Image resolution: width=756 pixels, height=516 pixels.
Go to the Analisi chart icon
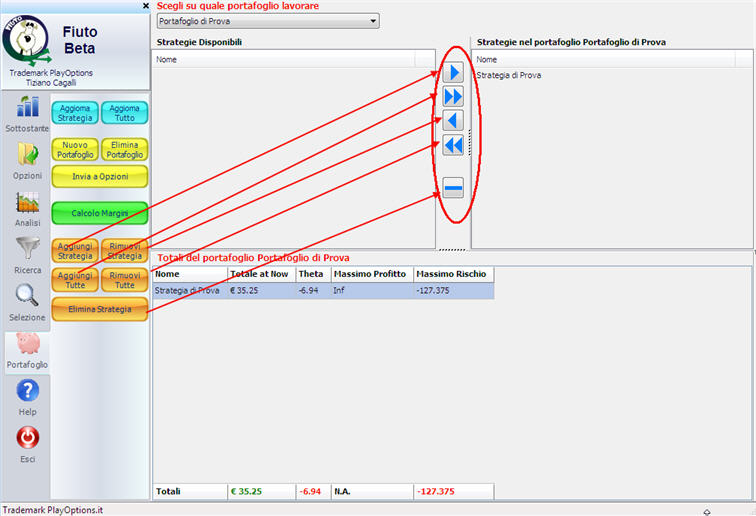27,208
